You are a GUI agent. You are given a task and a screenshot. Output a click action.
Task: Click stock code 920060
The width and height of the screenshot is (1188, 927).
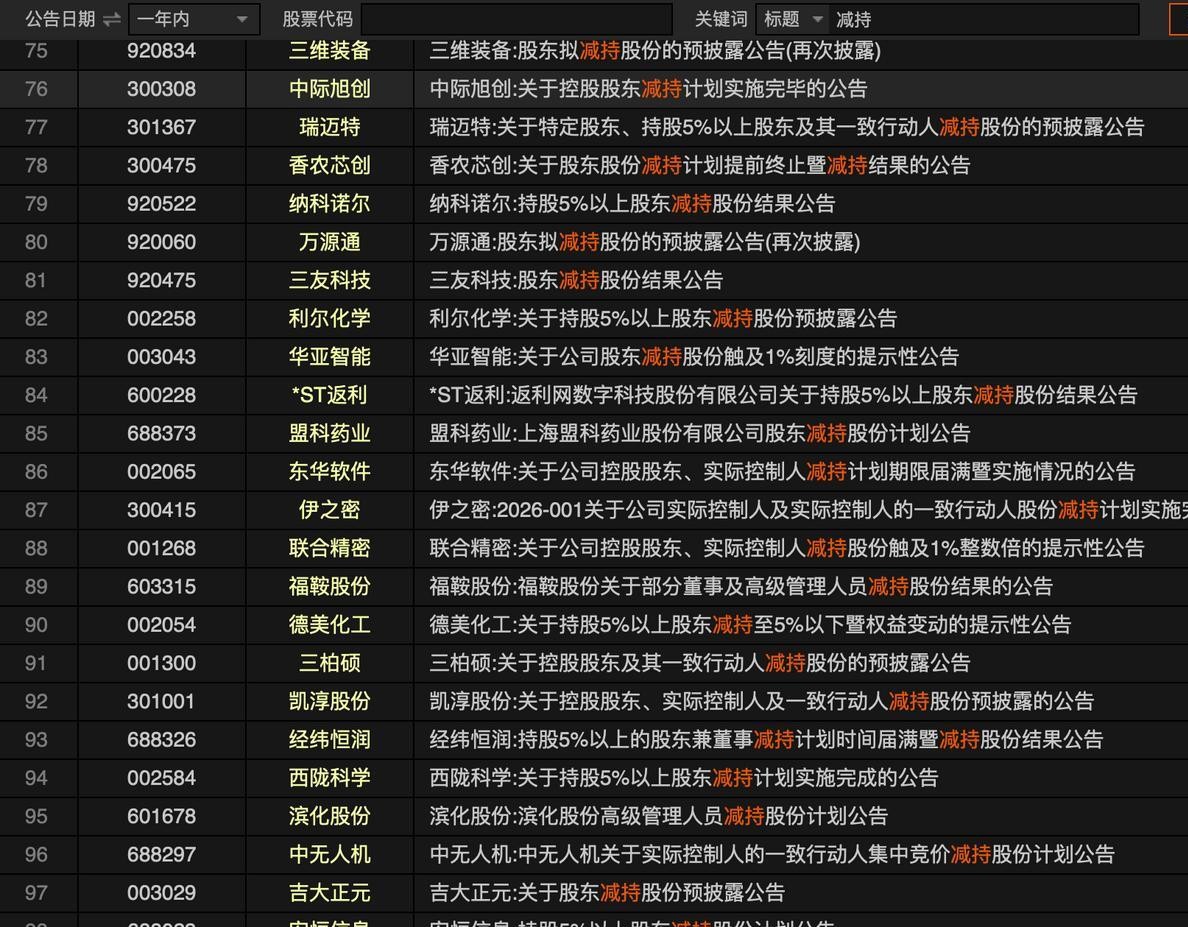click(161, 242)
